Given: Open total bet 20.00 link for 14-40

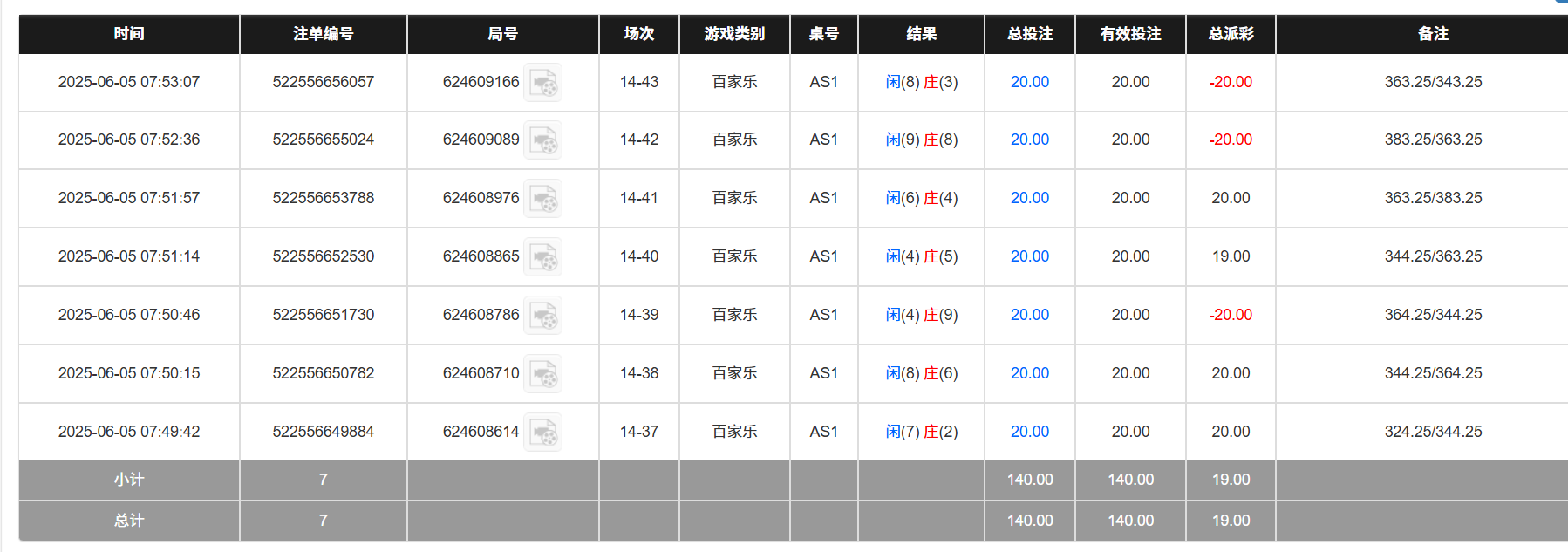Looking at the screenshot, I should [x=1029, y=256].
